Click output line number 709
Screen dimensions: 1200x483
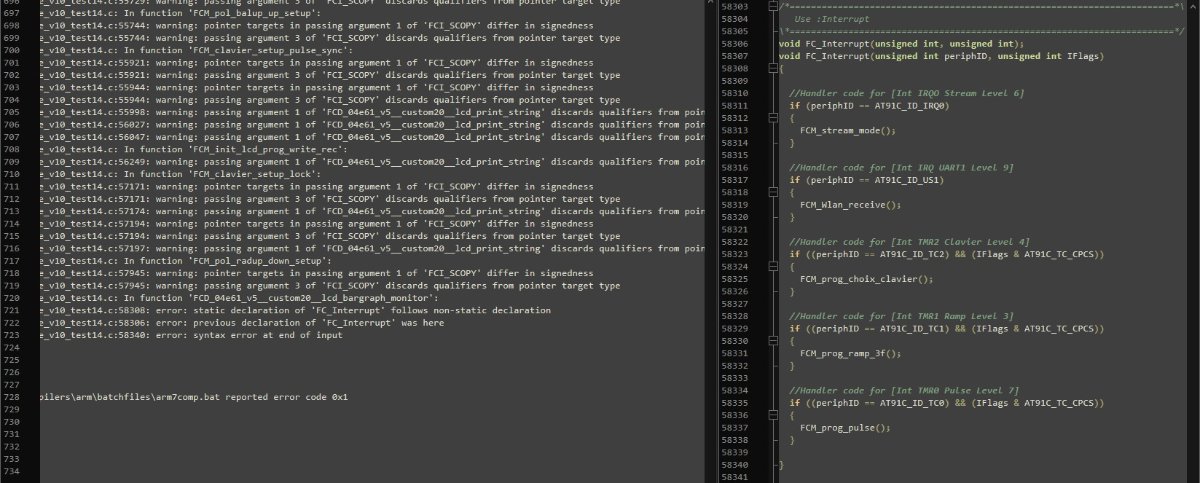(x=12, y=162)
